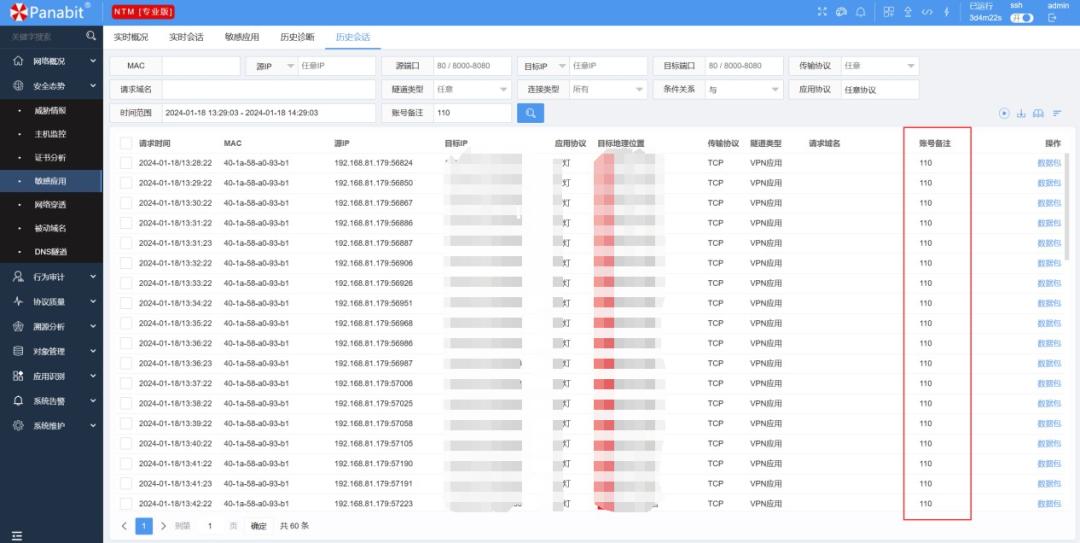Click the 安全态势 globe icon
This screenshot has height=543, width=1080.
point(18,86)
